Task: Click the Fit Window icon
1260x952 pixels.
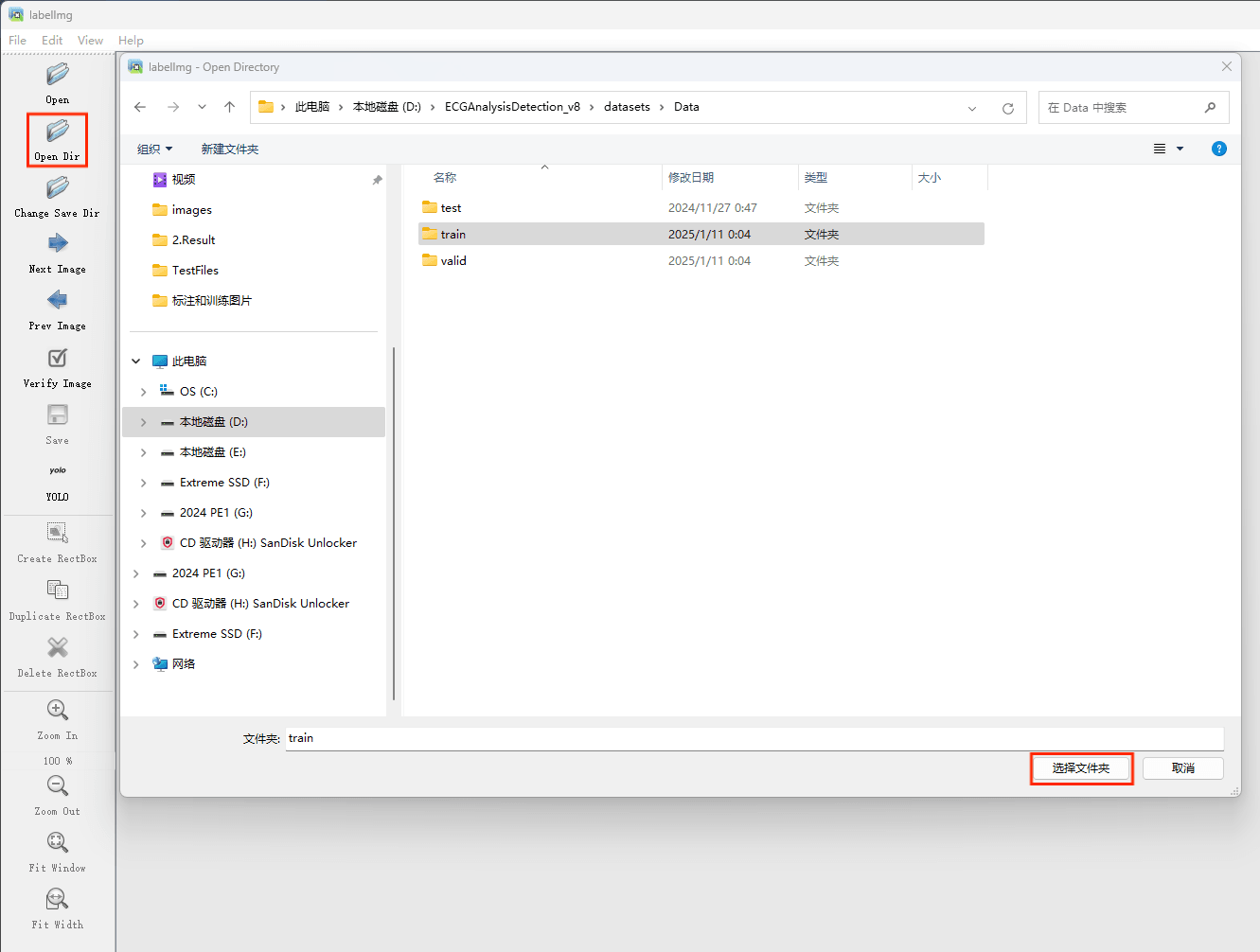Action: [58, 842]
